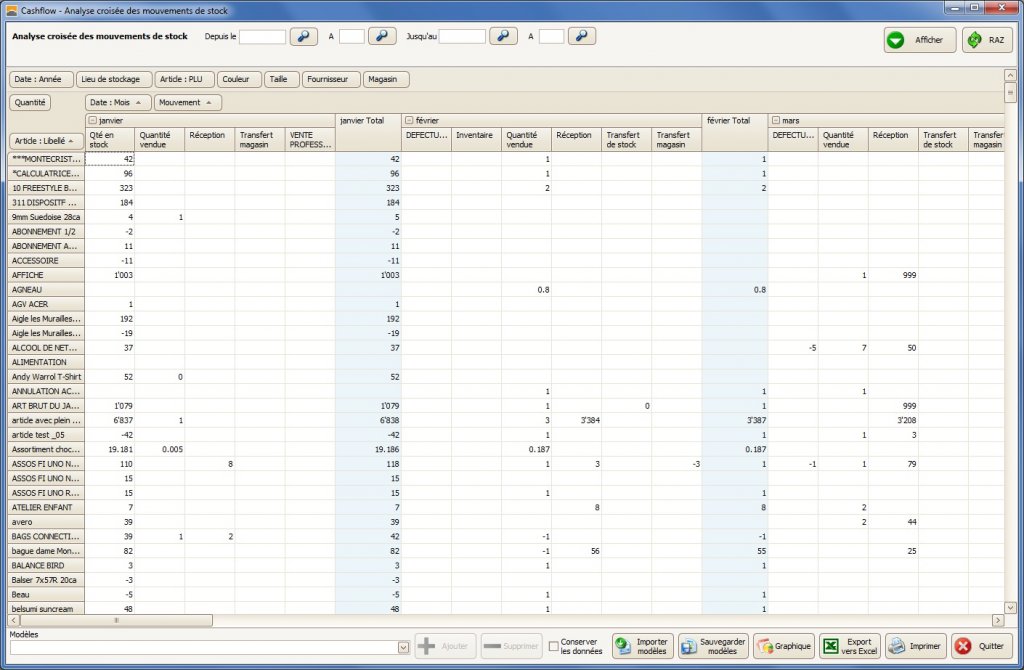1024x670 pixels.
Task: Click the horizontal scrollbar right arrow
Action: click(997, 620)
